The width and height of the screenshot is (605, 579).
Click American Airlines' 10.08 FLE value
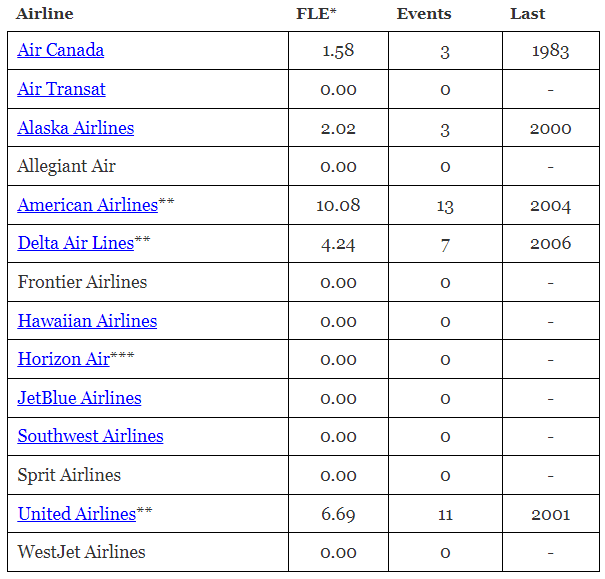338,205
